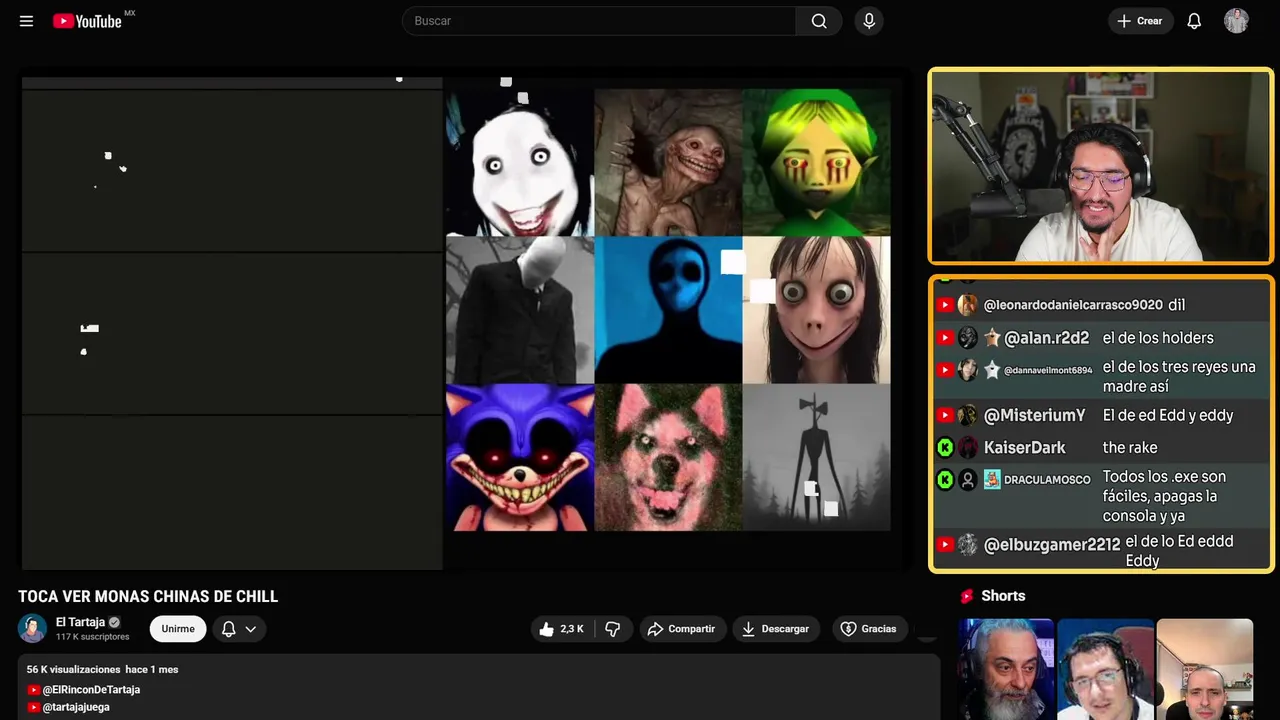Click chat message "el de los holders"
The image size is (1280, 720).
pyautogui.click(x=1158, y=338)
